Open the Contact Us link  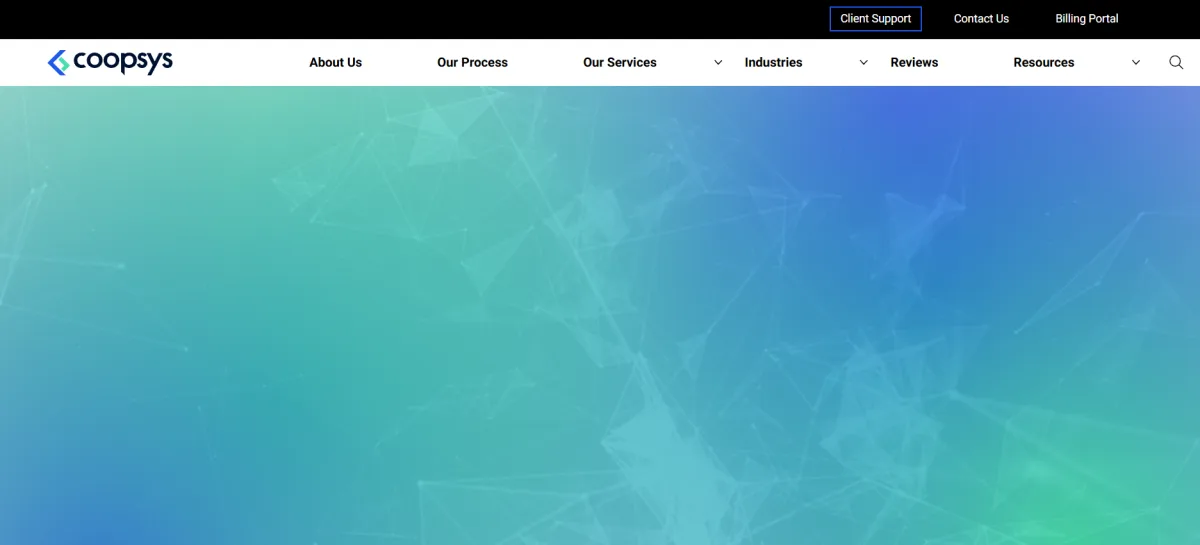pyautogui.click(x=981, y=19)
